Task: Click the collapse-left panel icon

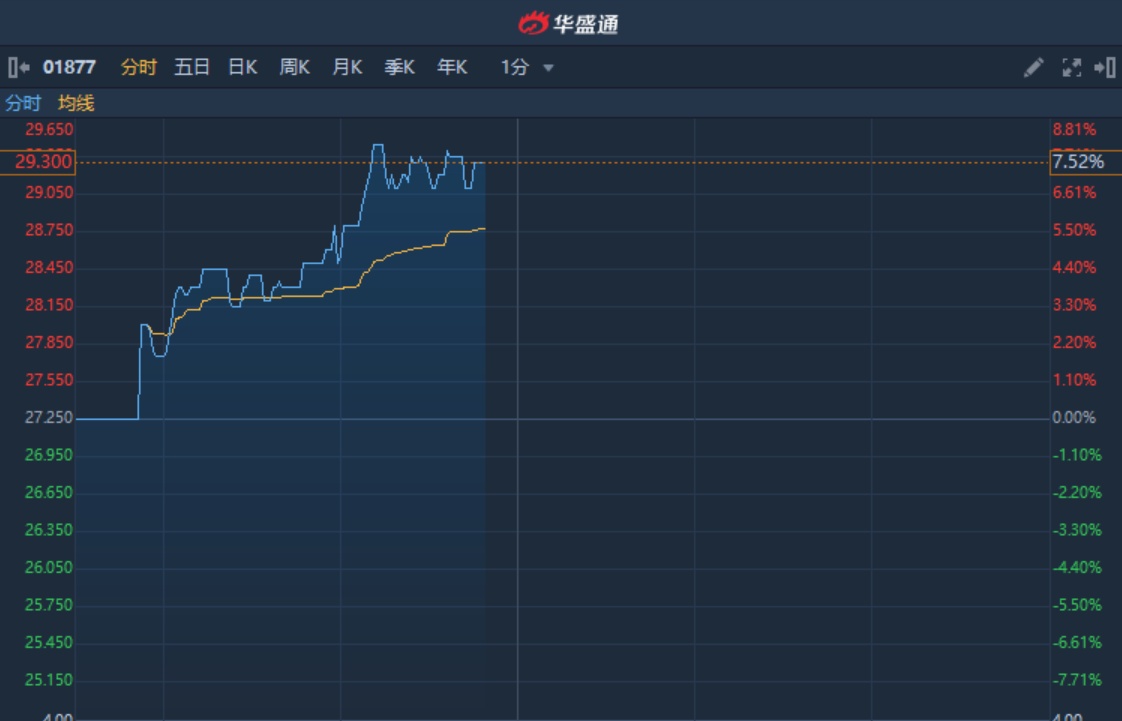Action: click(x=18, y=68)
